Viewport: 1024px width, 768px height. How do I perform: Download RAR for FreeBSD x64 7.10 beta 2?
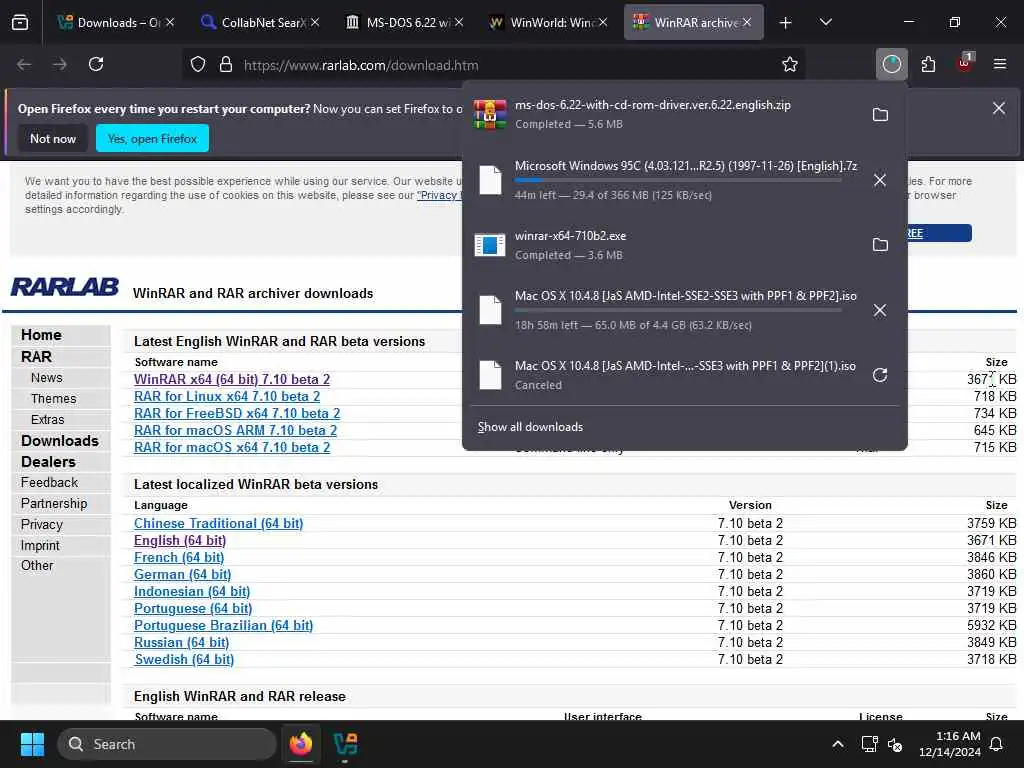coord(237,413)
